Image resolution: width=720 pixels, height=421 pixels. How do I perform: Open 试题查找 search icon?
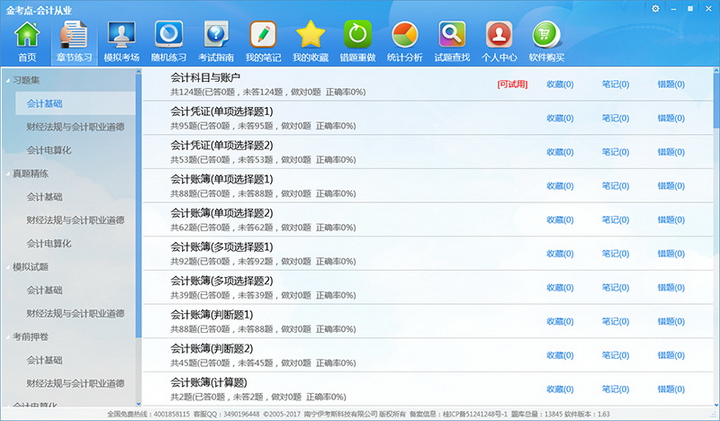tap(451, 41)
